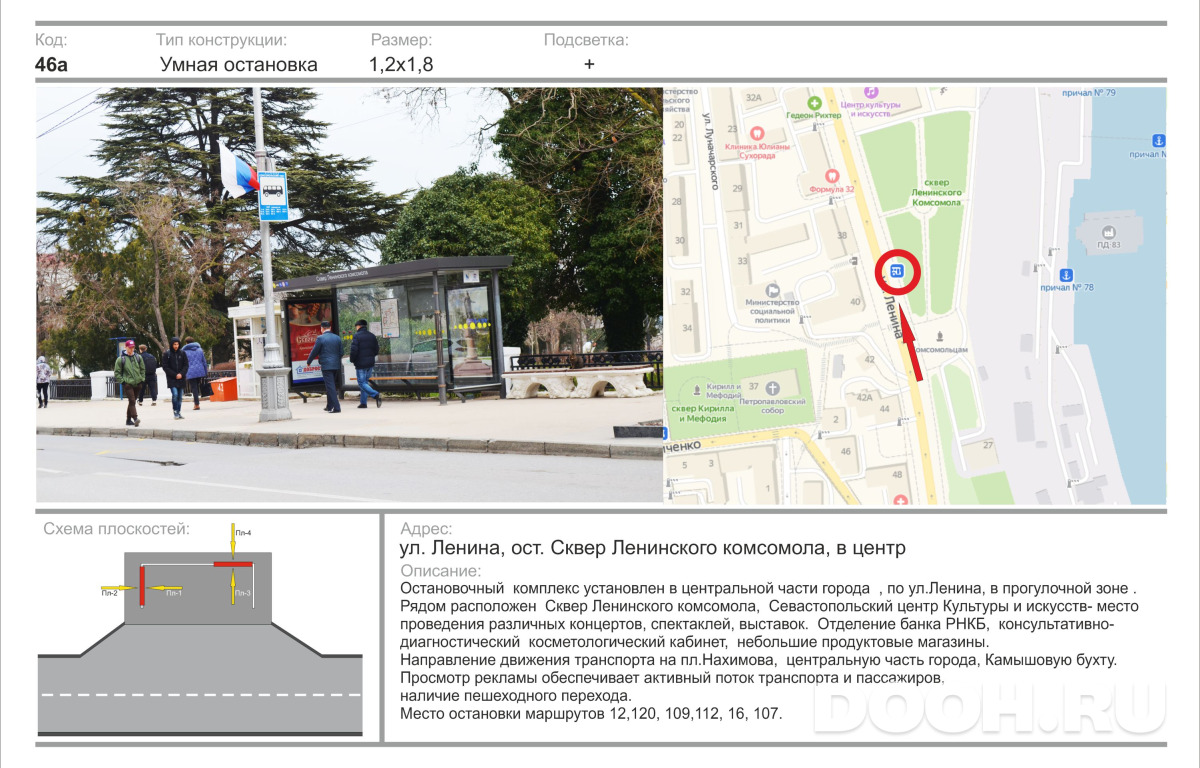Click building number 32А on the map
The width and height of the screenshot is (1200, 768).
(753, 97)
